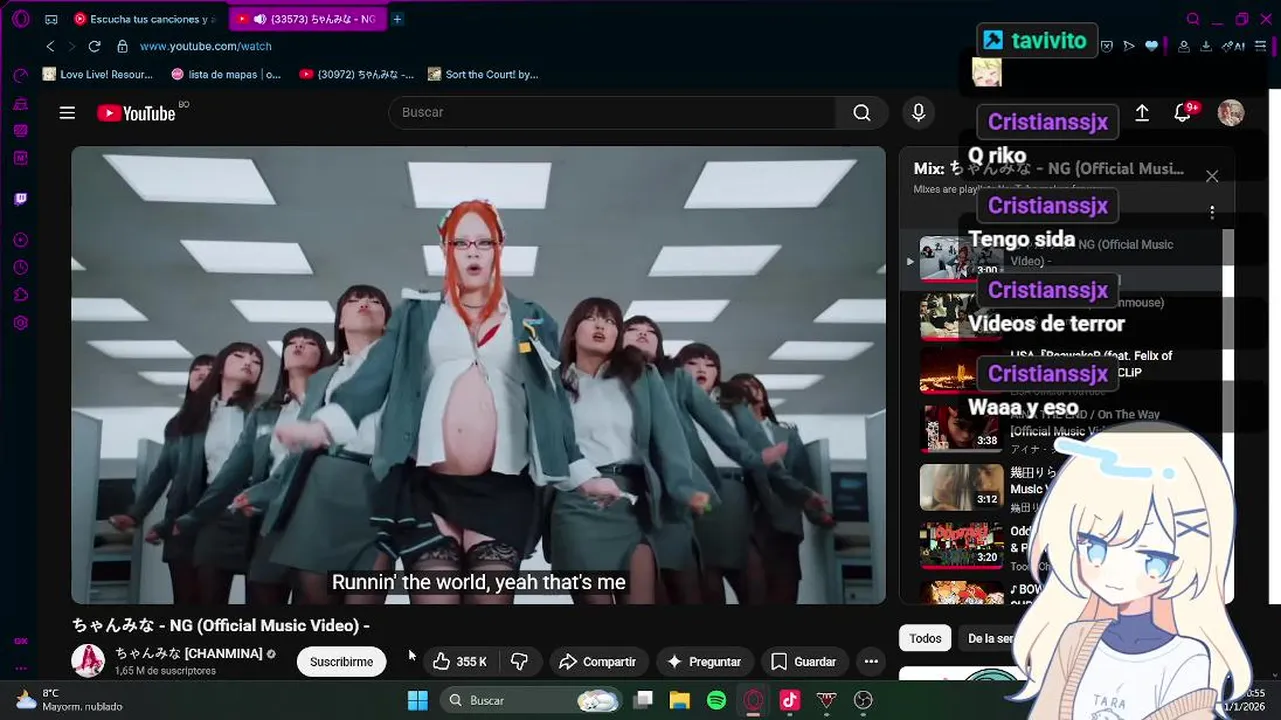Screen dimensions: 1281x720
Task: Play the playlist video with 3:38 duration
Action: 961,427
